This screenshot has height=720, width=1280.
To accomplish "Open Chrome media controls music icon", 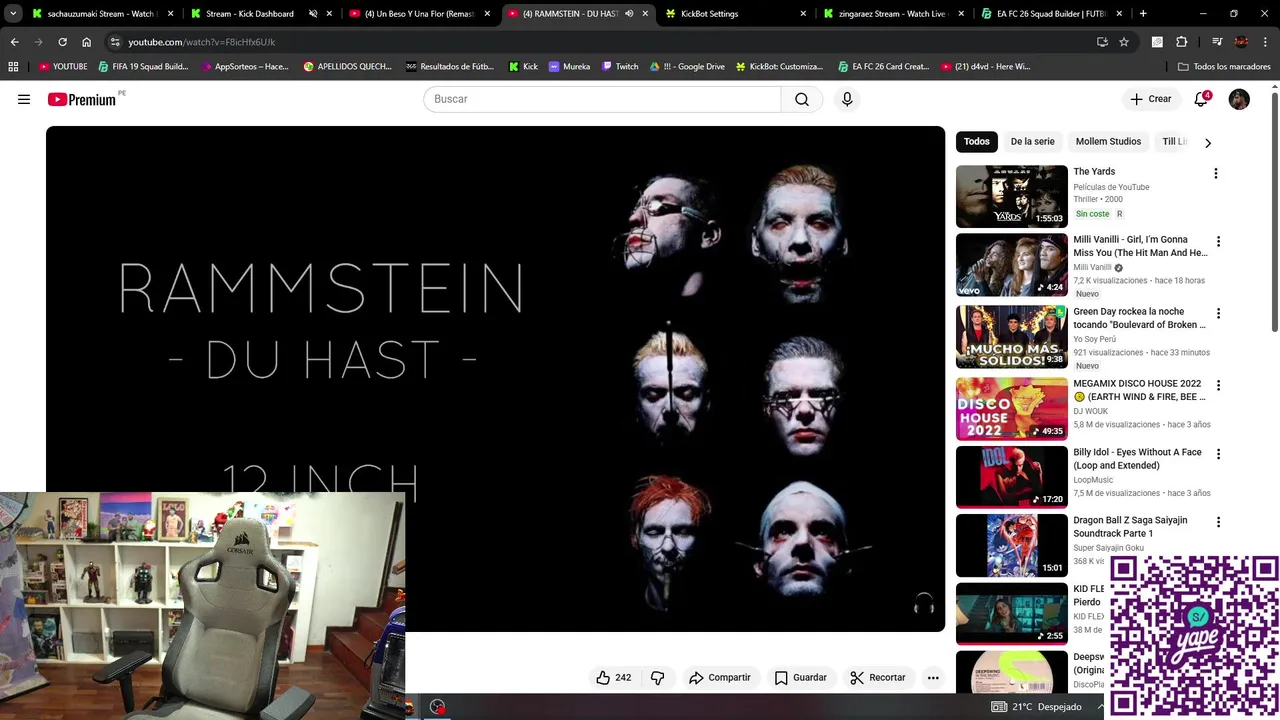I will (1217, 42).
